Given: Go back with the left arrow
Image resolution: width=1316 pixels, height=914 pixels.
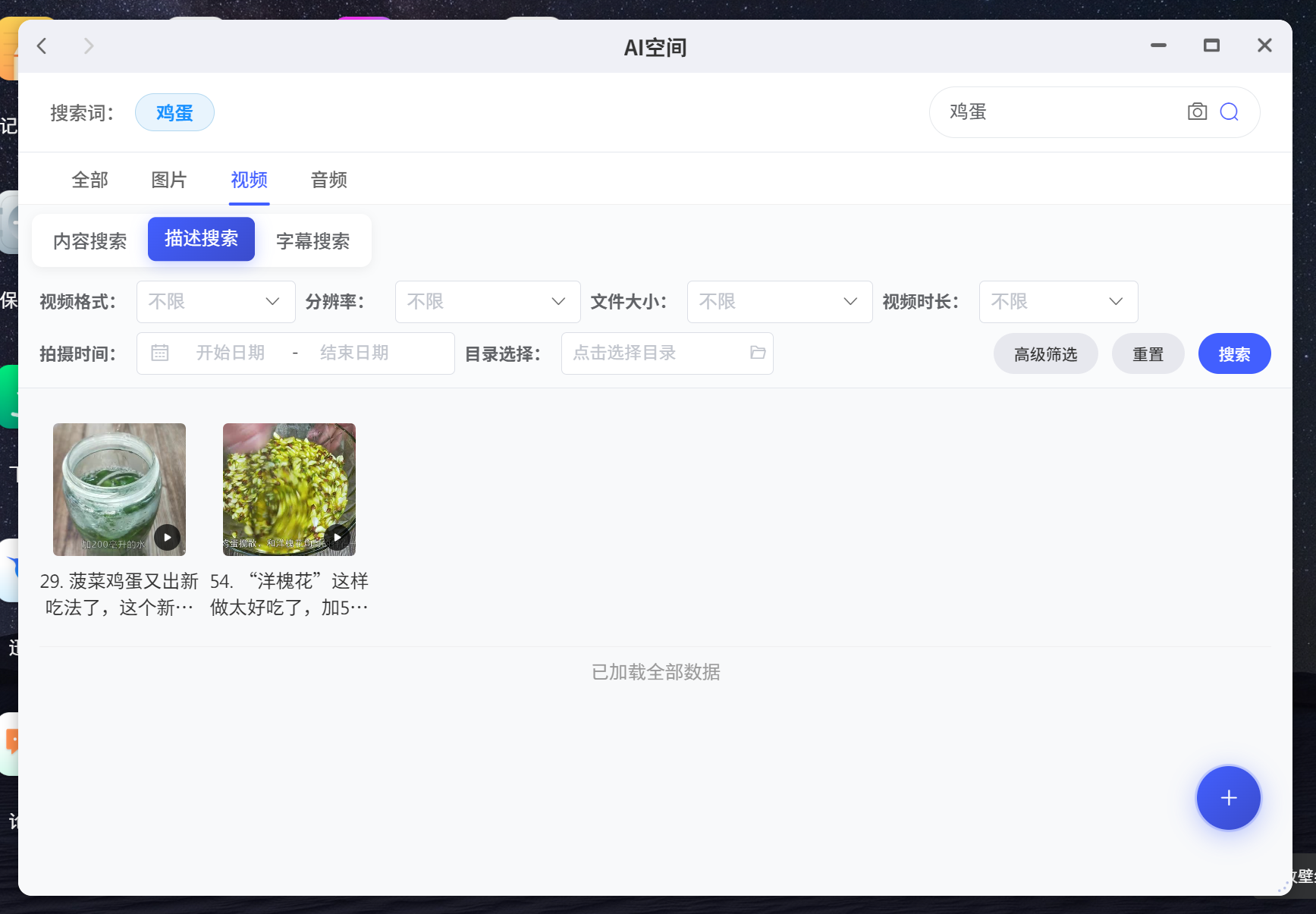Looking at the screenshot, I should pos(42,46).
